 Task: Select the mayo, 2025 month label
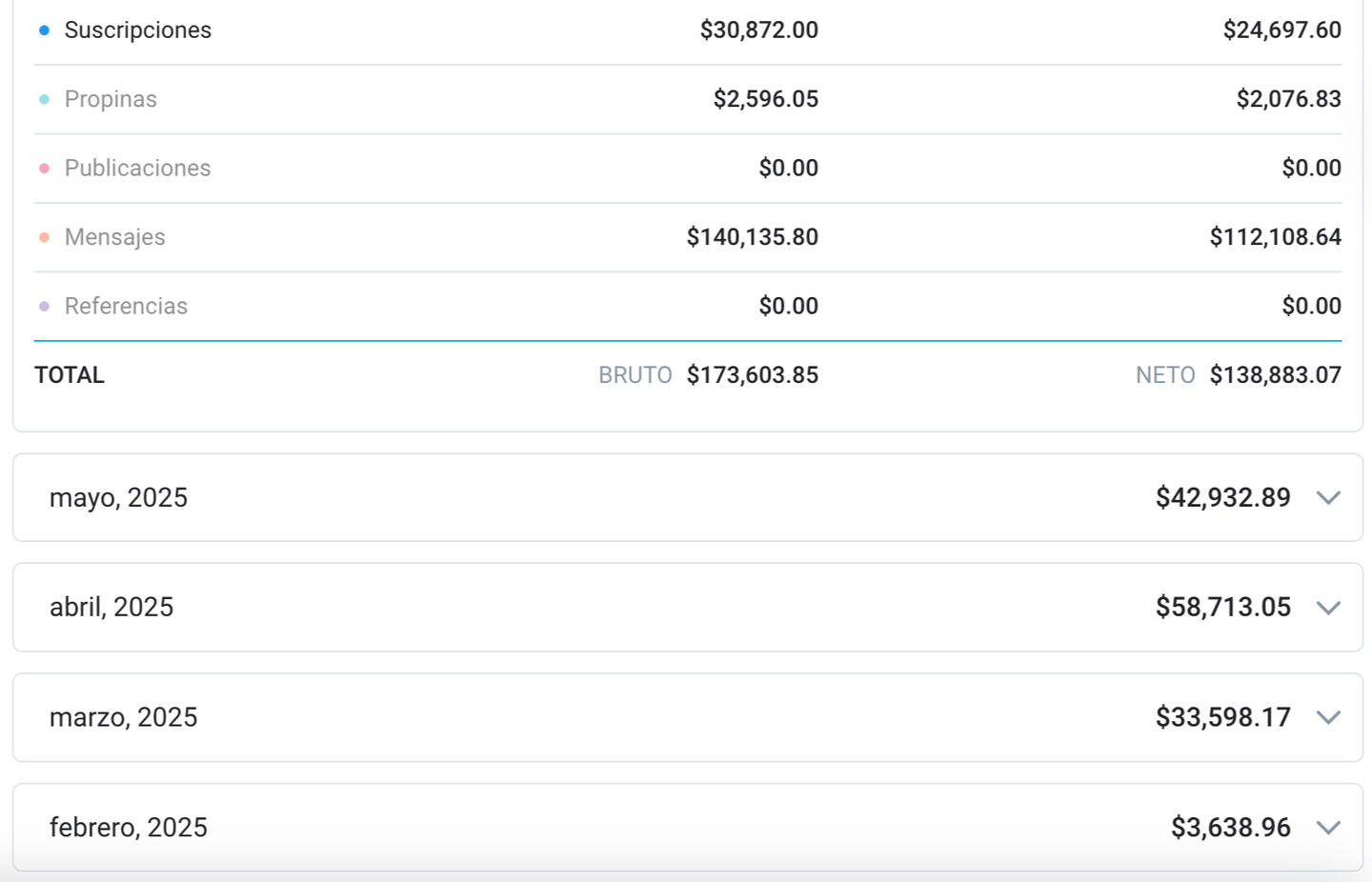(118, 498)
